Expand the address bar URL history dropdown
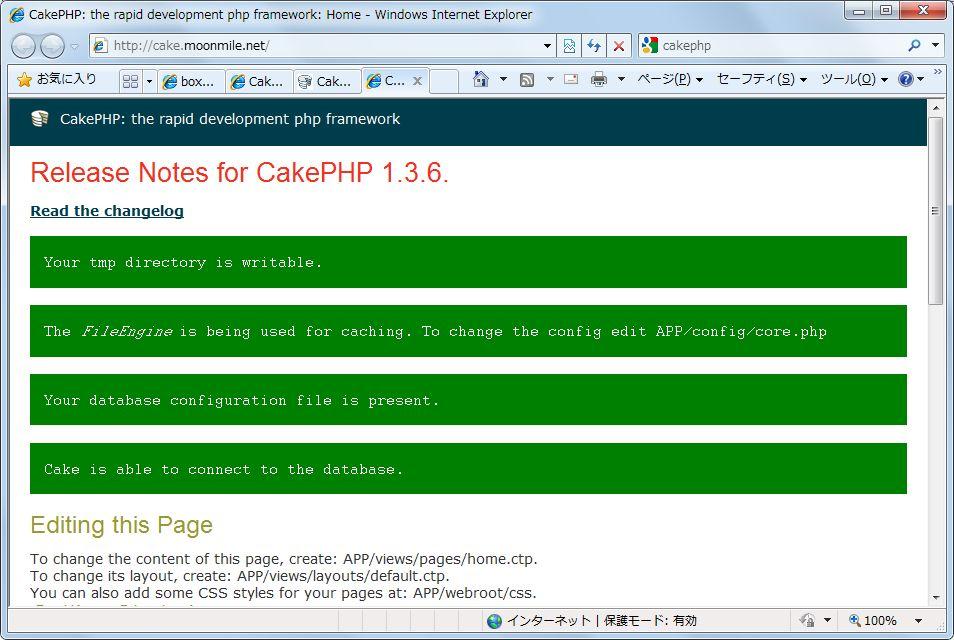 coord(547,46)
